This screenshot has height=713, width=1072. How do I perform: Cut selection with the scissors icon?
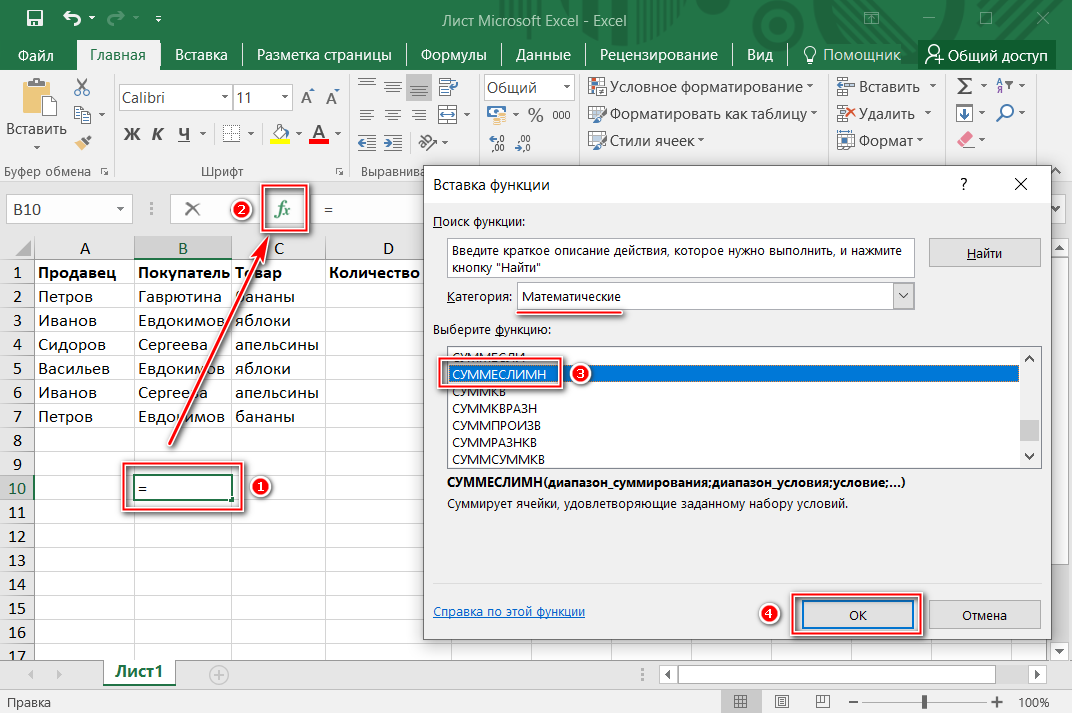(82, 87)
